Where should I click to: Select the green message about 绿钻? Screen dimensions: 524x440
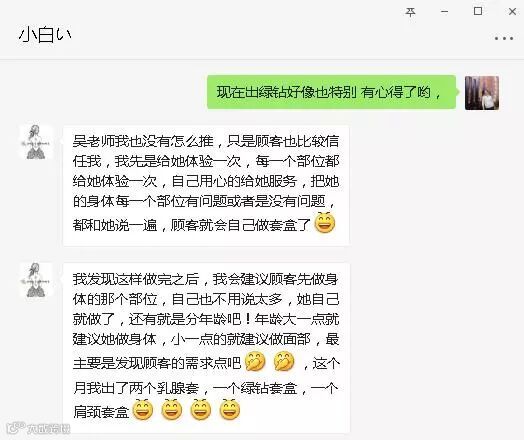332,92
